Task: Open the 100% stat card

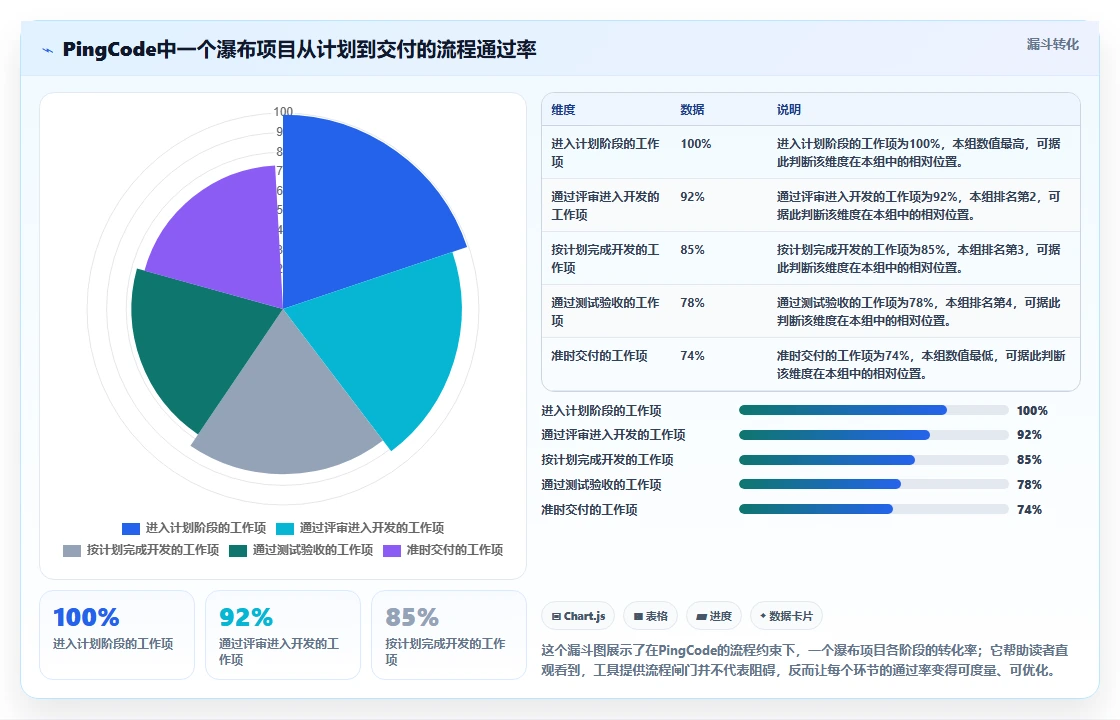Action: 116,635
